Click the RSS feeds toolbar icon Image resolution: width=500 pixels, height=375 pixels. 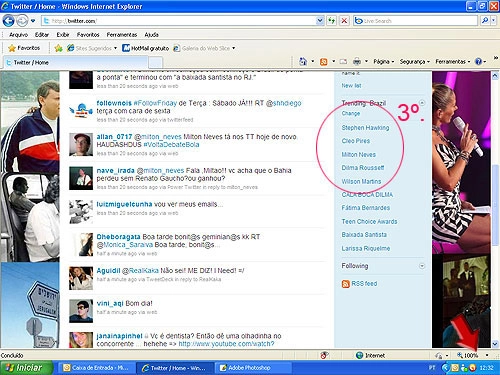coord(323,62)
